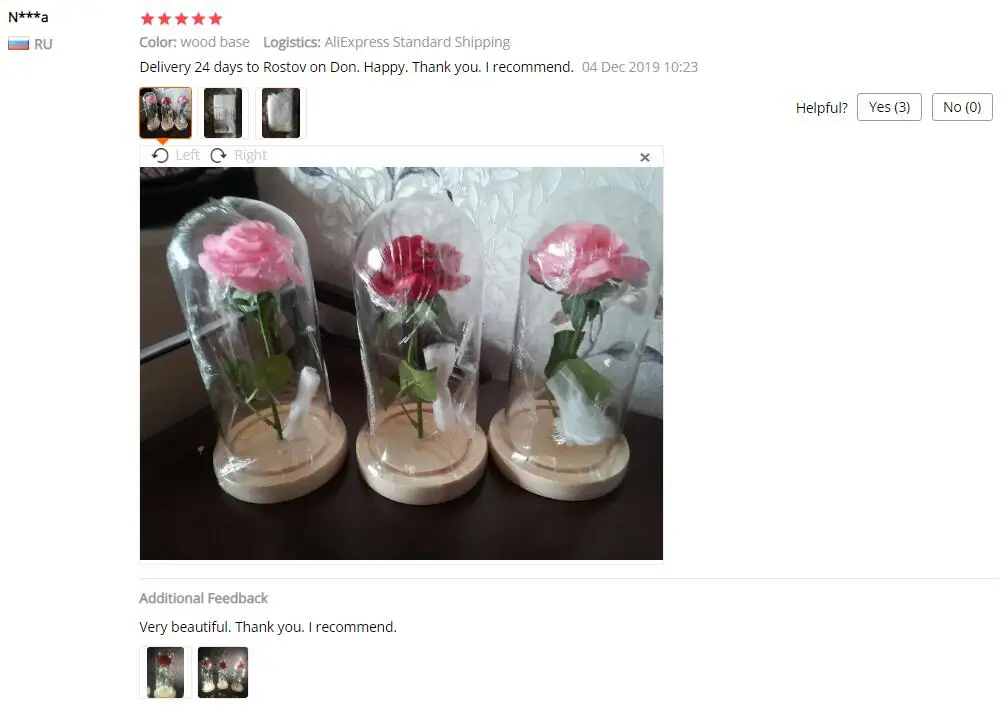Click the AliExpress Standard Shipping text

click(x=417, y=42)
